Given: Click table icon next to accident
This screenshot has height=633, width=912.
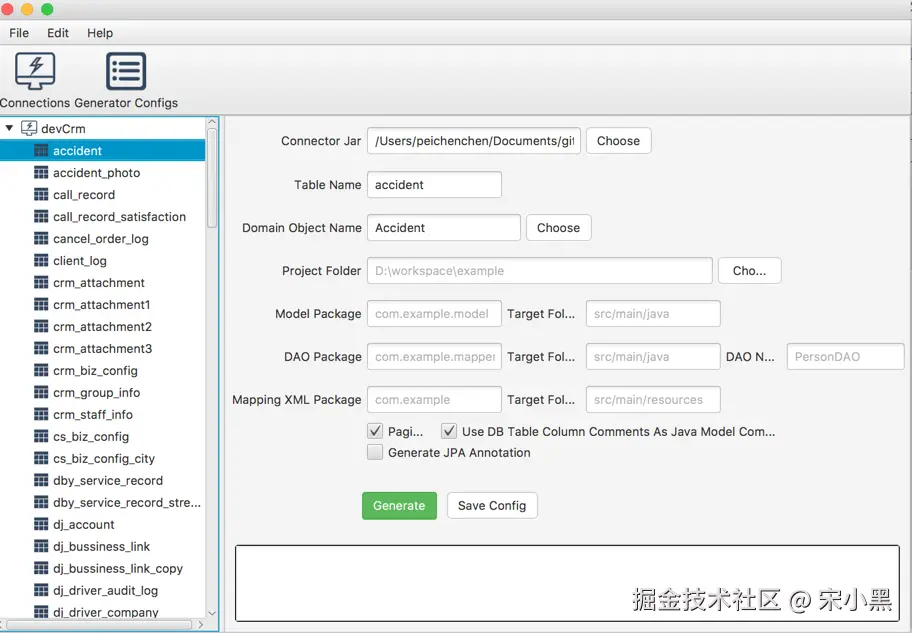Looking at the screenshot, I should click(41, 151).
